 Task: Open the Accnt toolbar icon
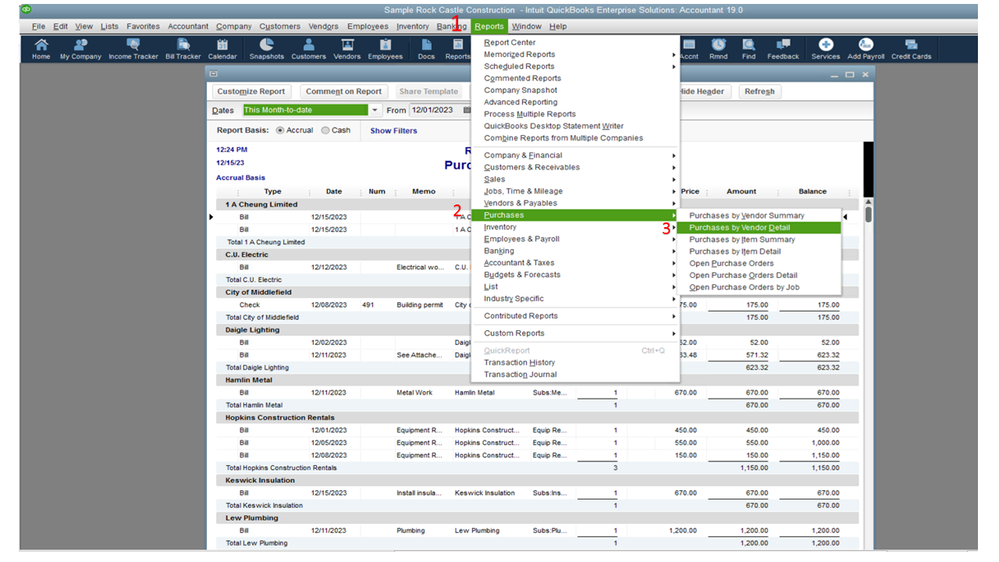pos(689,49)
